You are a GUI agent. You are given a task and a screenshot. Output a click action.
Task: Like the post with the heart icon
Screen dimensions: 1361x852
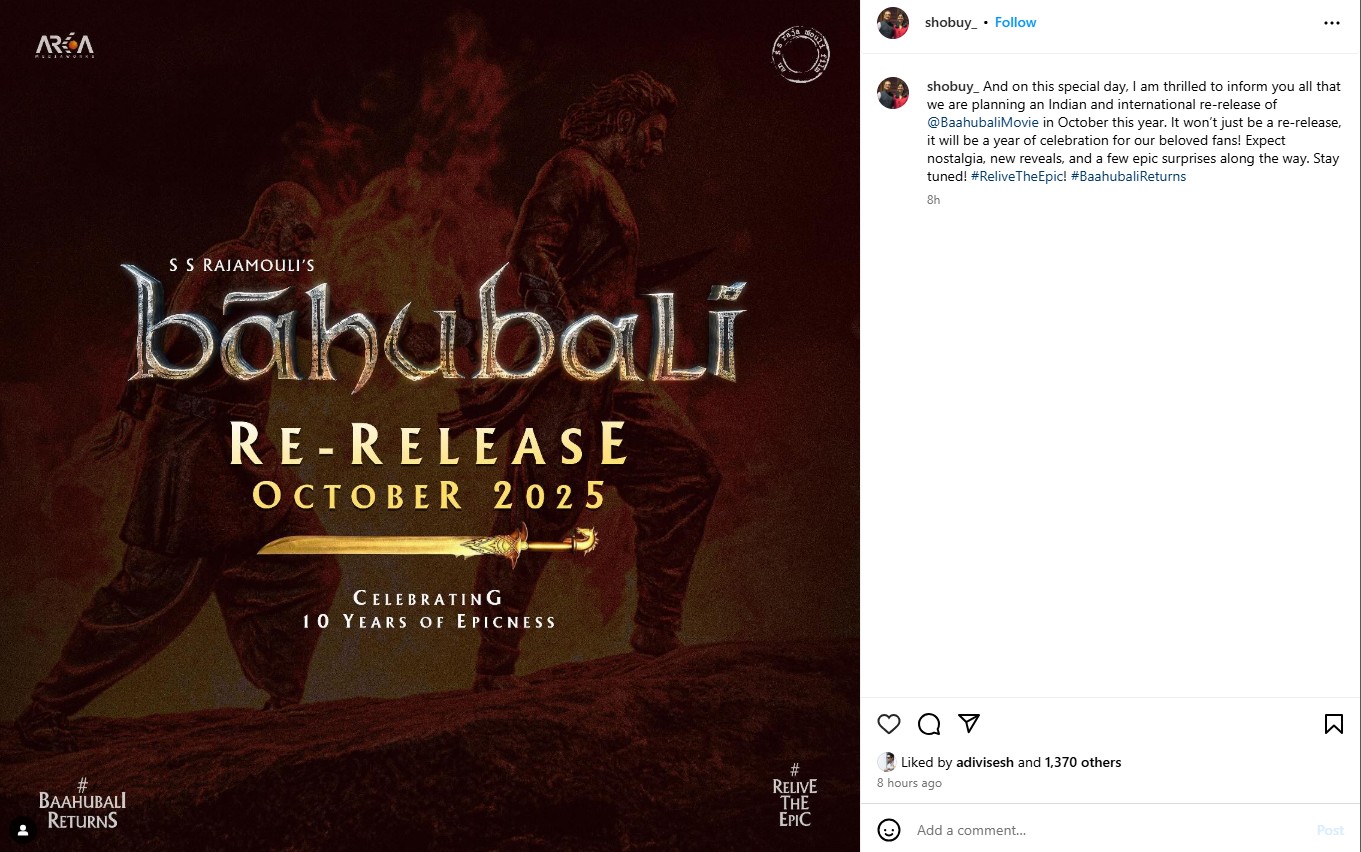(x=889, y=724)
